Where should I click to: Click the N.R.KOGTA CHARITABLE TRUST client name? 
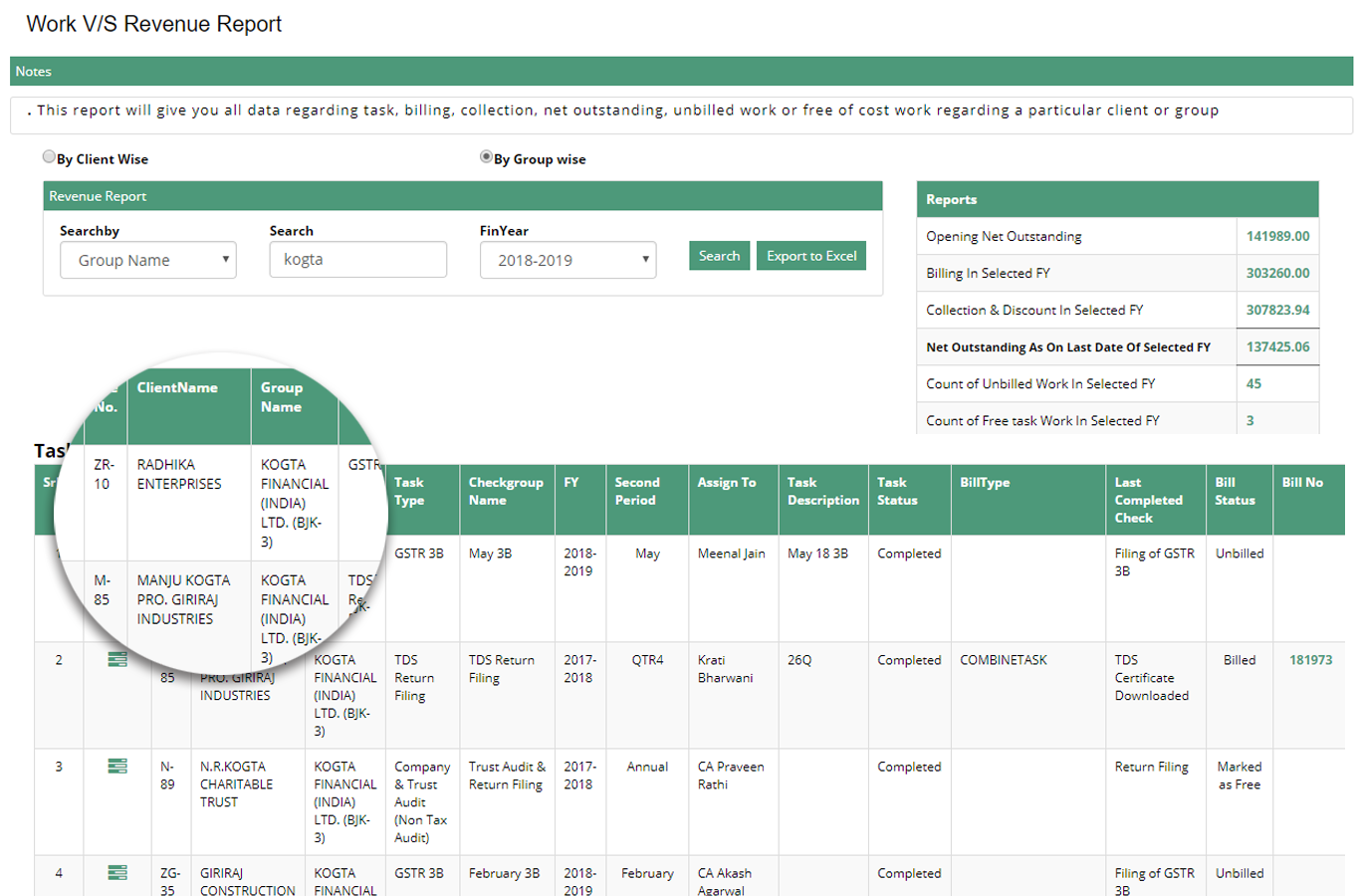click(236, 784)
